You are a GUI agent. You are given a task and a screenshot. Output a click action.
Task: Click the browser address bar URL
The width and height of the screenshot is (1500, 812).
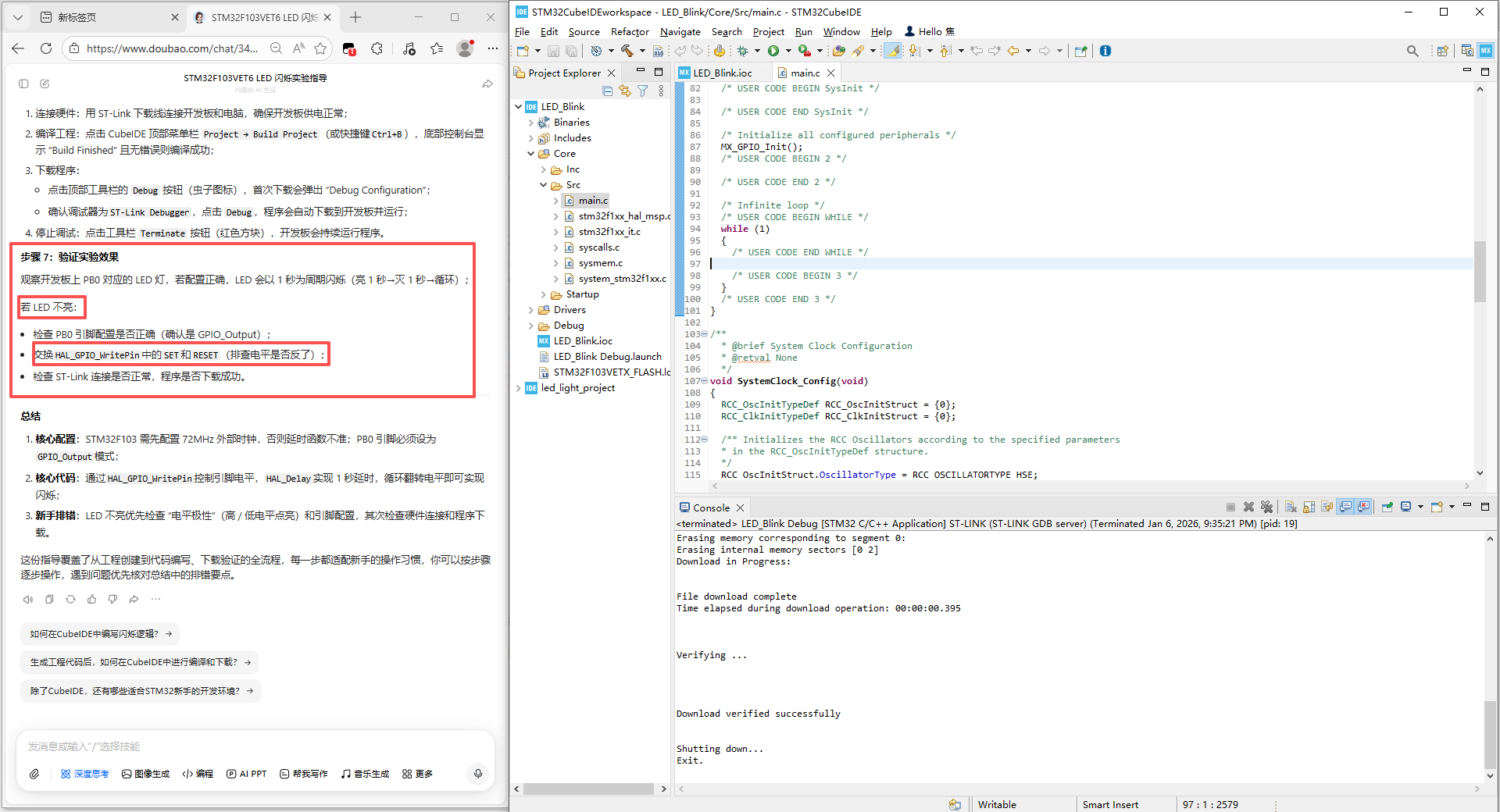point(172,48)
